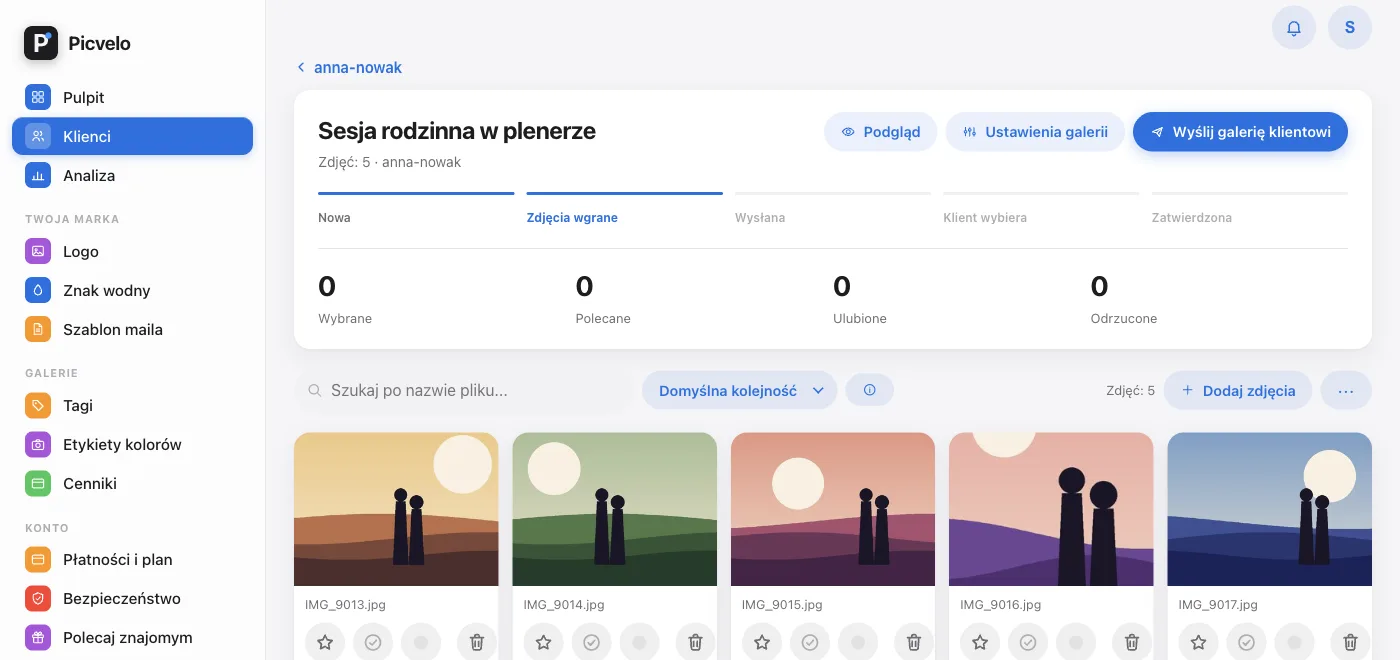
Task: Click the info icon beside sort order
Action: pyautogui.click(x=870, y=390)
